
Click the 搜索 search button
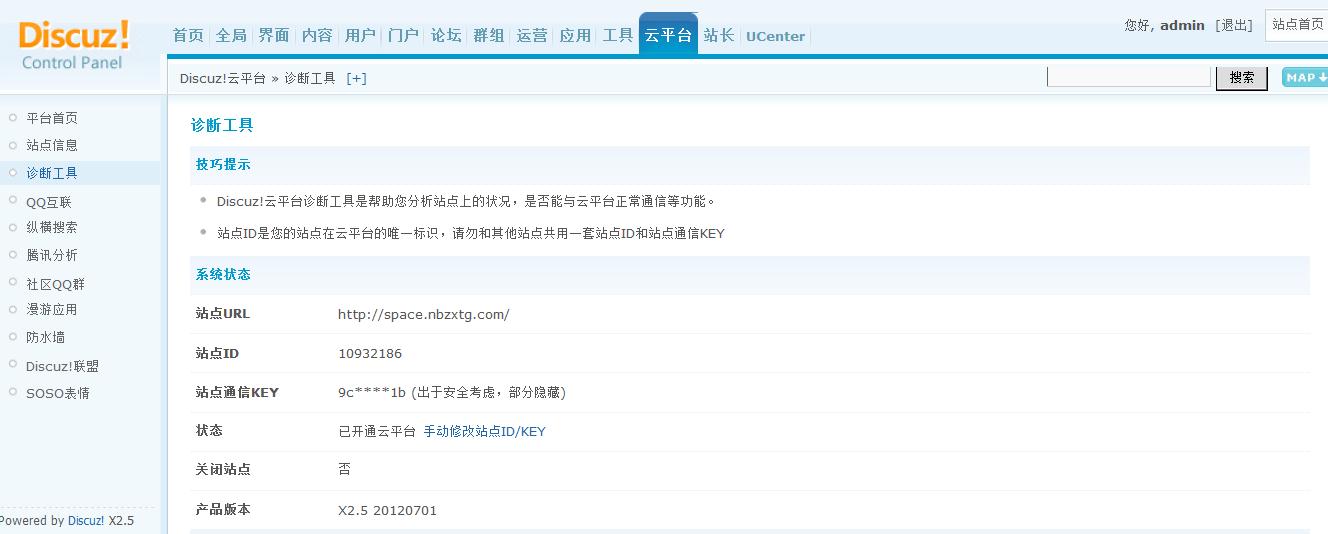1242,77
